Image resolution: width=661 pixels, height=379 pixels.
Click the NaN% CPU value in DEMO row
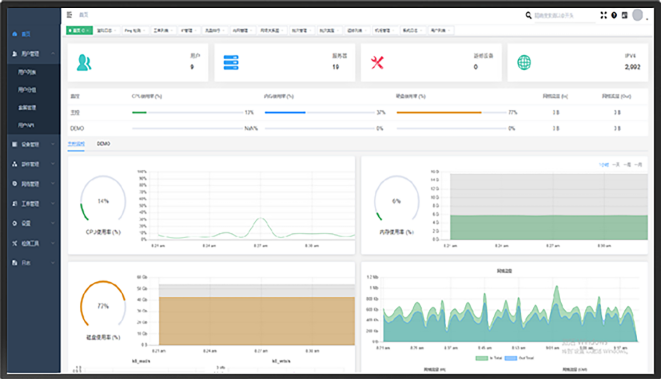pos(251,128)
